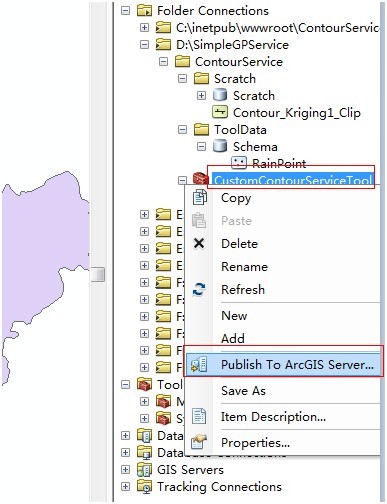Viewport: 387px width, 504px height.
Task: Select the ToolData folder label
Action: pyautogui.click(x=240, y=130)
